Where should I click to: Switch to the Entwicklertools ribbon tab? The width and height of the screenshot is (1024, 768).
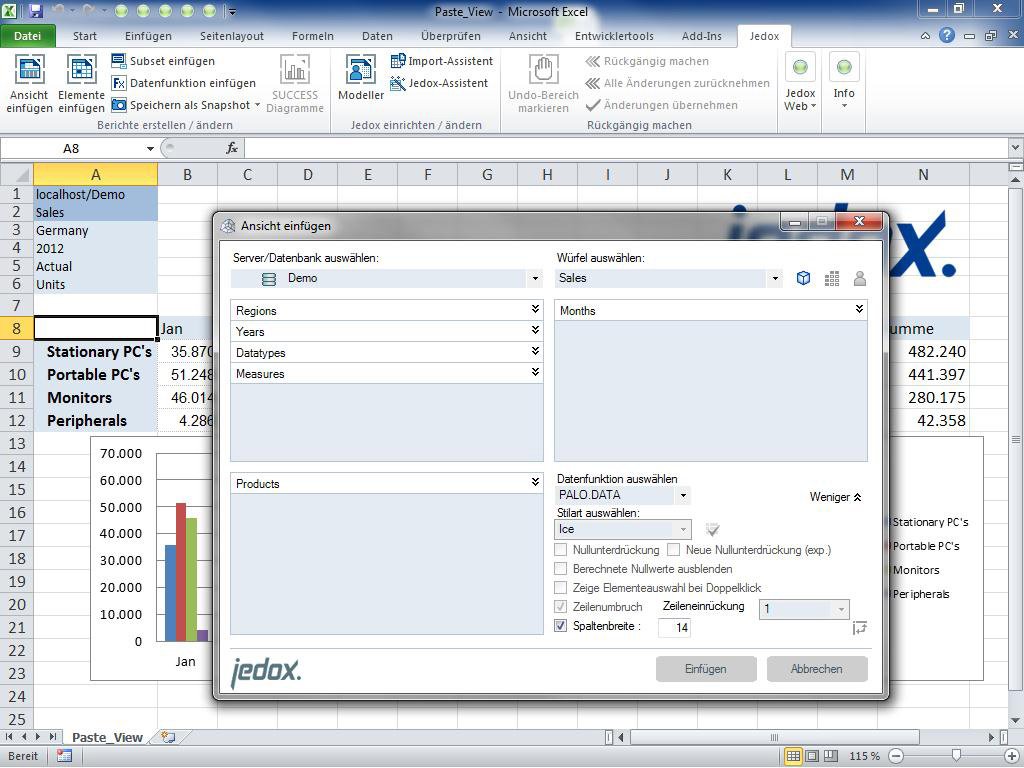(614, 36)
